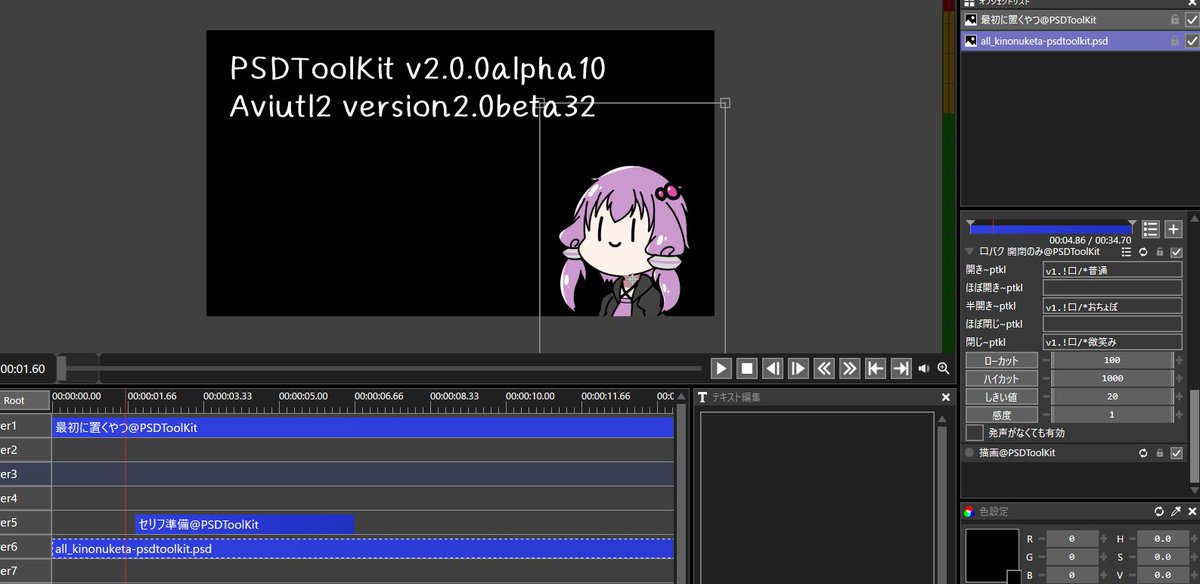This screenshot has width=1200, height=584.
Task: Click the しきい値 slider showing 20
Action: tap(1111, 396)
